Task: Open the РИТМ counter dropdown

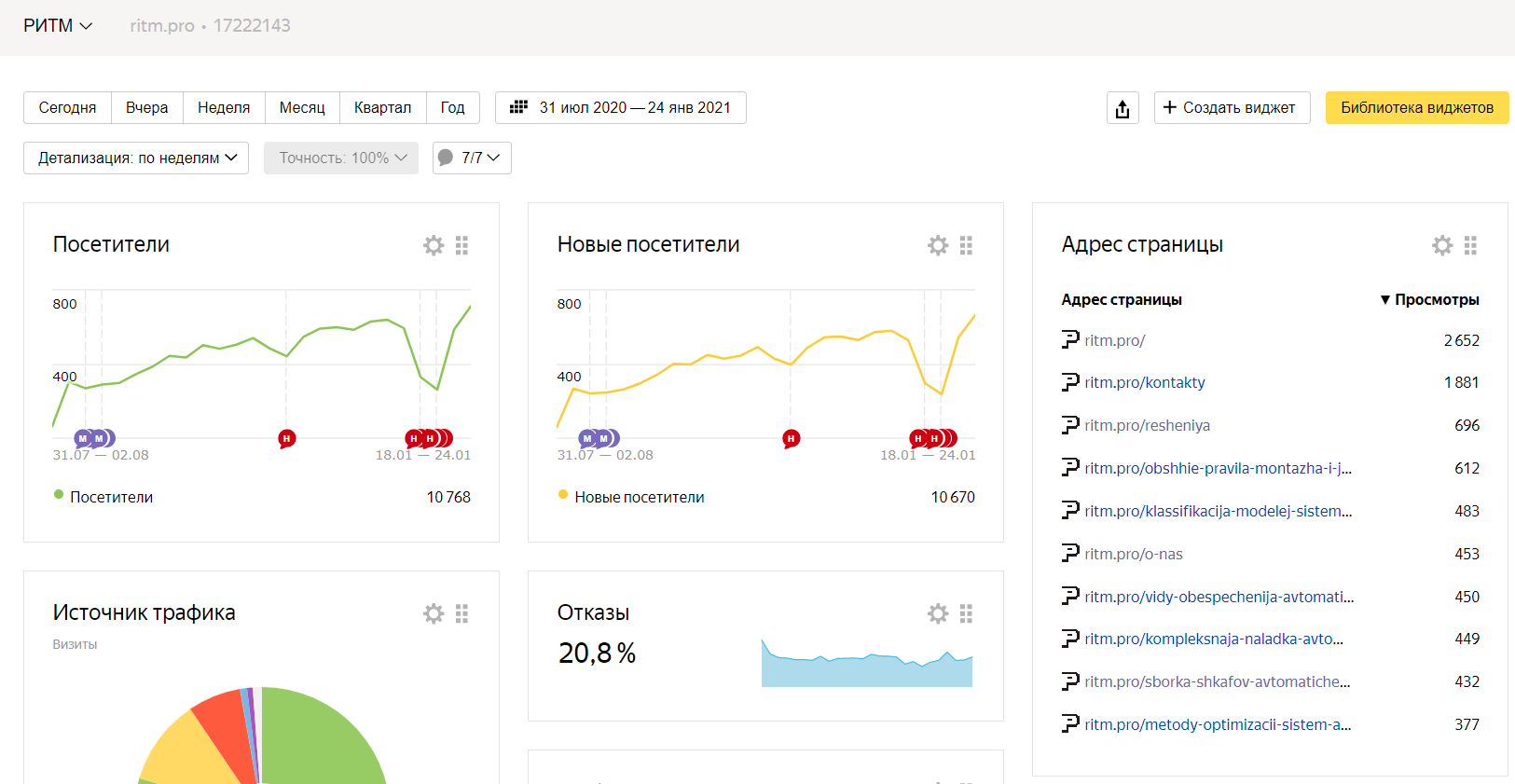Action: (58, 26)
